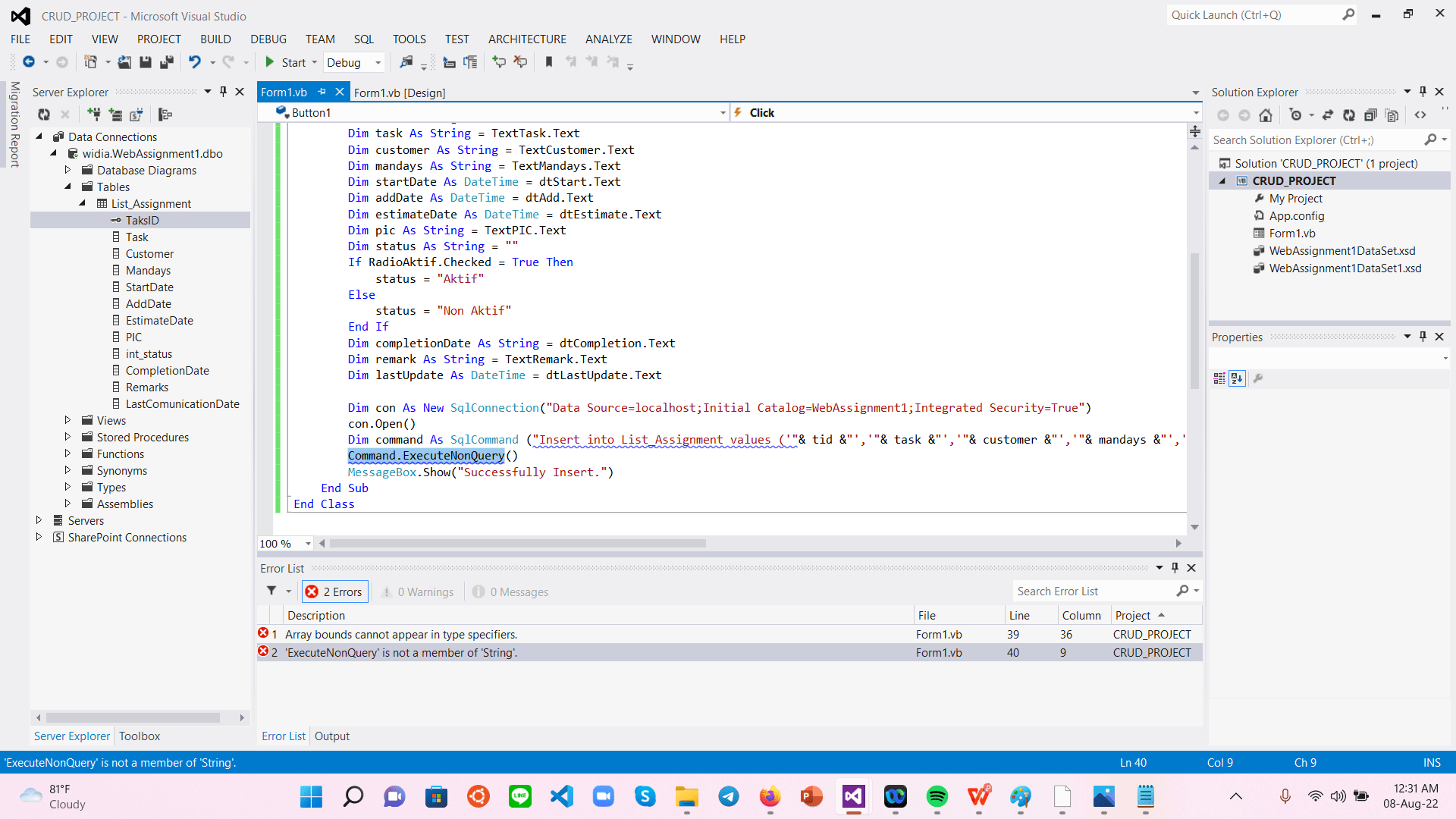Refresh the Server Explorer connections

pyautogui.click(x=44, y=115)
